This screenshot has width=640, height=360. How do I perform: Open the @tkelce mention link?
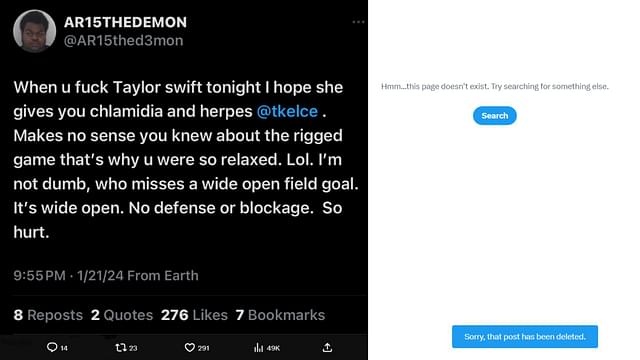tap(287, 111)
